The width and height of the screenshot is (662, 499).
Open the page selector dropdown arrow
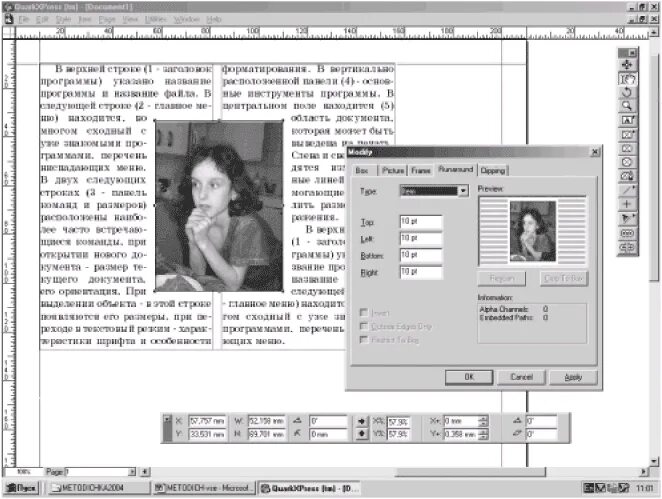tap(132, 472)
